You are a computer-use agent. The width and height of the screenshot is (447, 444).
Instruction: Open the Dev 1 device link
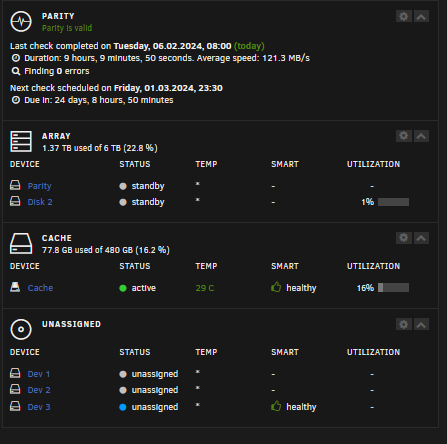click(x=39, y=374)
